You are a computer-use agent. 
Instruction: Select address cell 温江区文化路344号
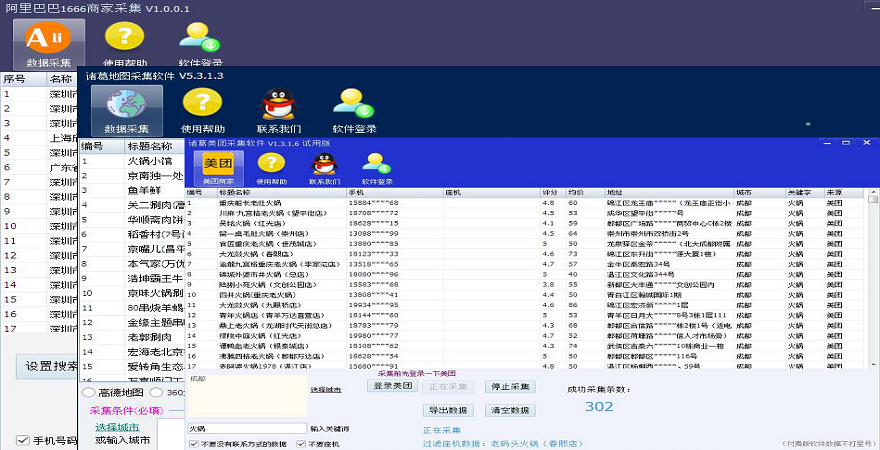[670, 274]
